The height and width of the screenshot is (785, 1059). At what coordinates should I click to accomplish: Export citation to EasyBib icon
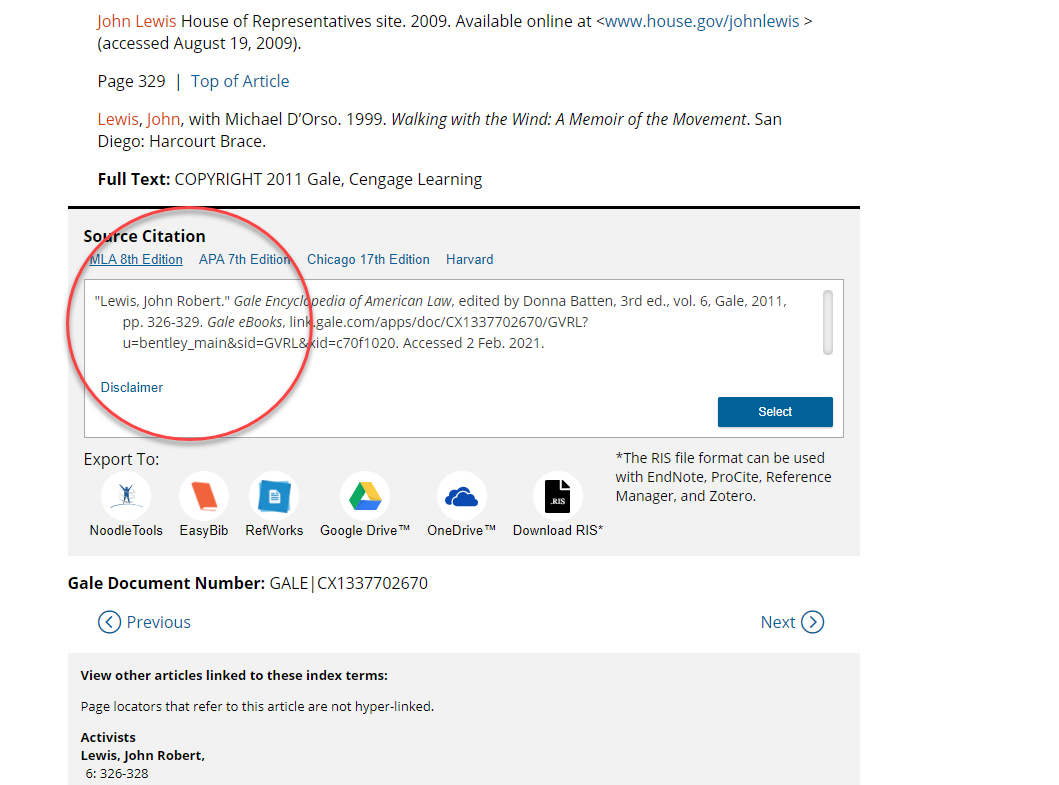pyautogui.click(x=203, y=496)
